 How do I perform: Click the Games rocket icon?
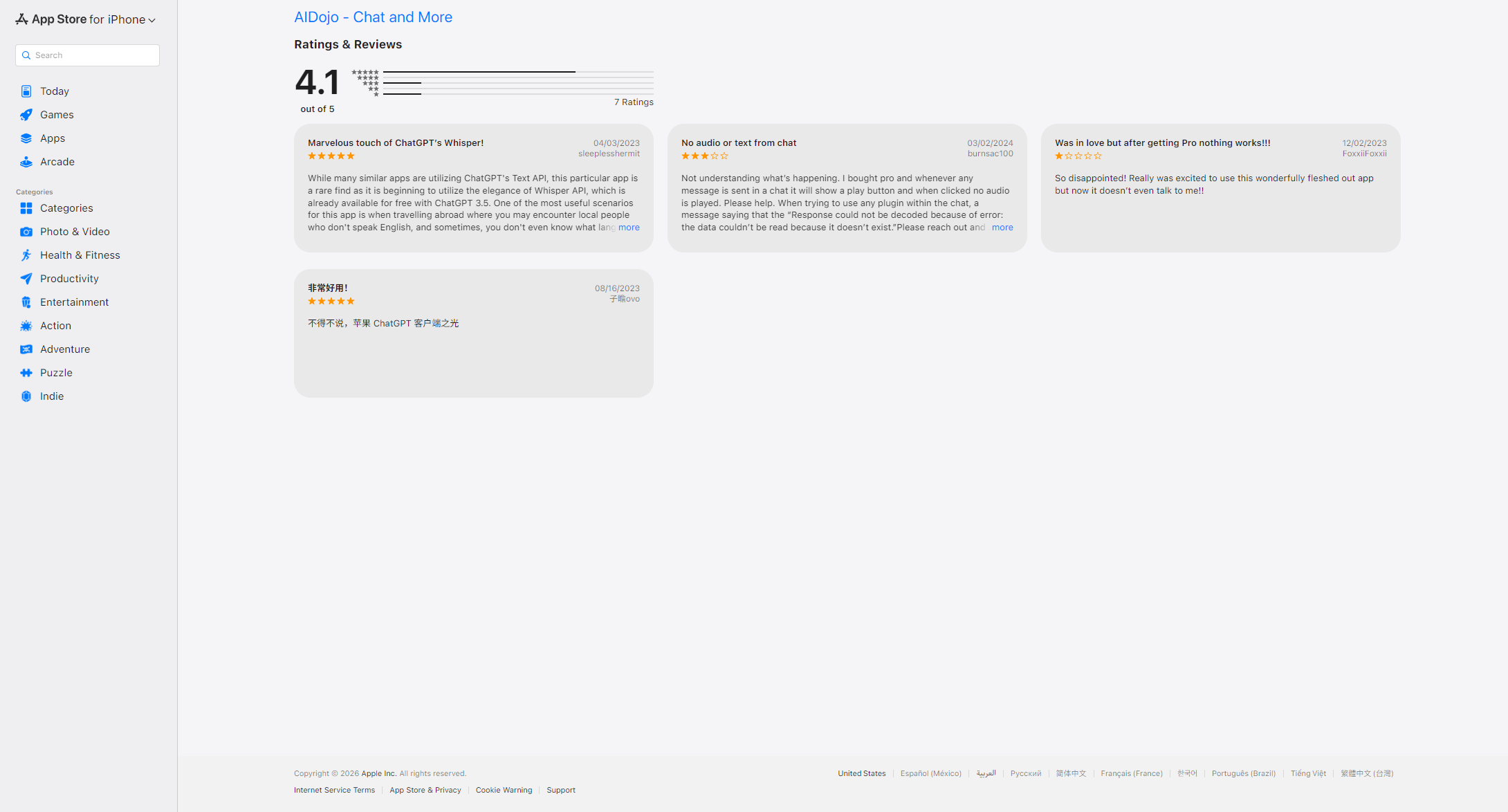pyautogui.click(x=26, y=115)
